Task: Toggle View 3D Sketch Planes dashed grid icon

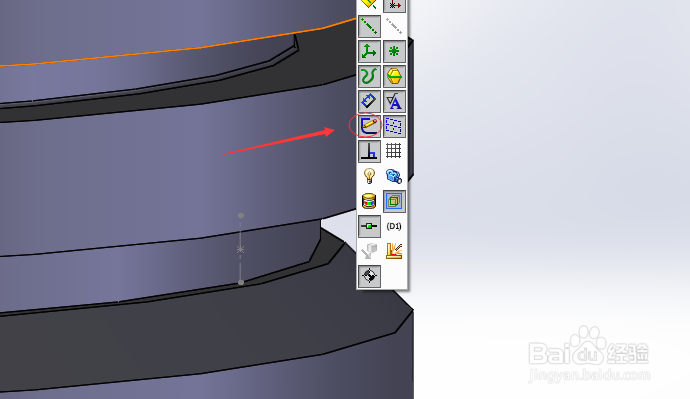Action: 394,126
